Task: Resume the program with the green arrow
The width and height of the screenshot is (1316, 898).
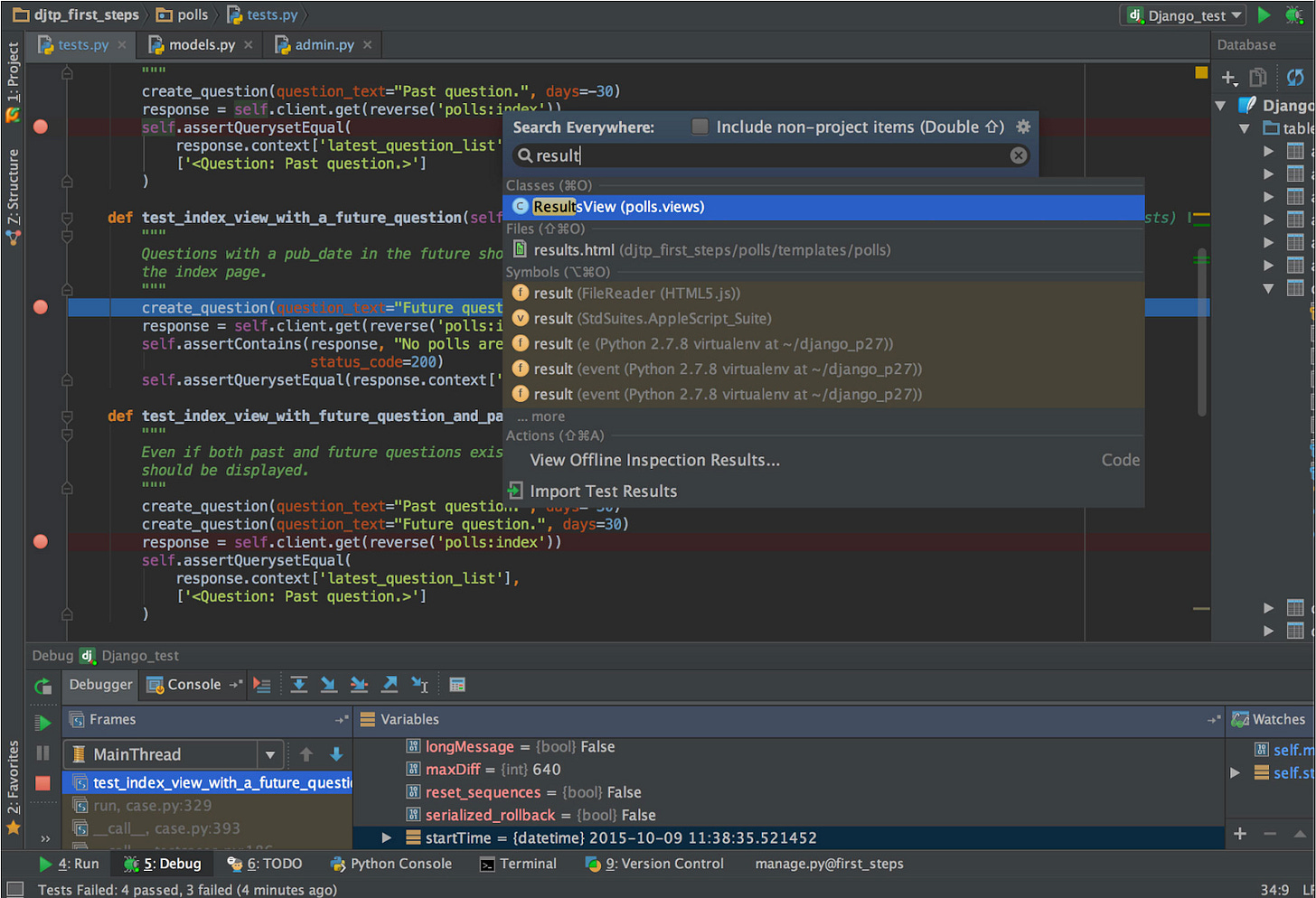Action: [x=42, y=721]
